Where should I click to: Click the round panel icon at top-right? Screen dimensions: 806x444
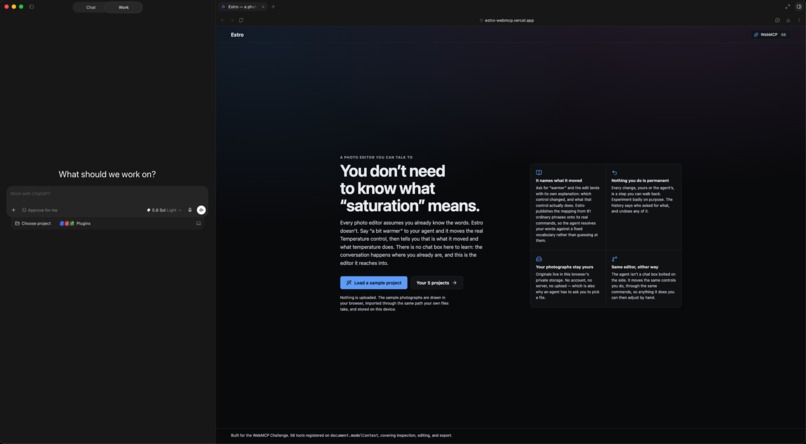pos(799,7)
